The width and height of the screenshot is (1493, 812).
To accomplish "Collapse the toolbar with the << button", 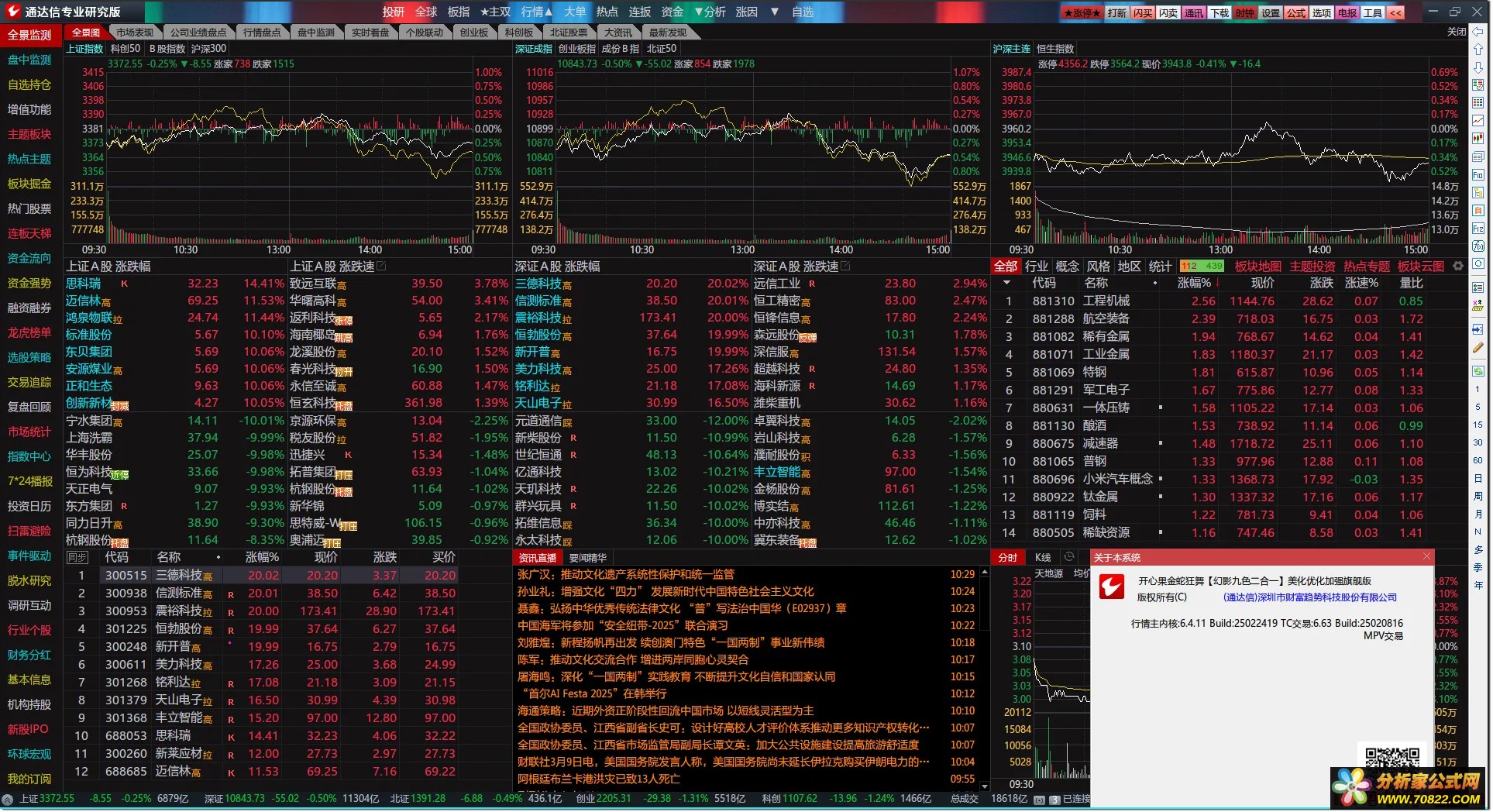I will point(1395,12).
